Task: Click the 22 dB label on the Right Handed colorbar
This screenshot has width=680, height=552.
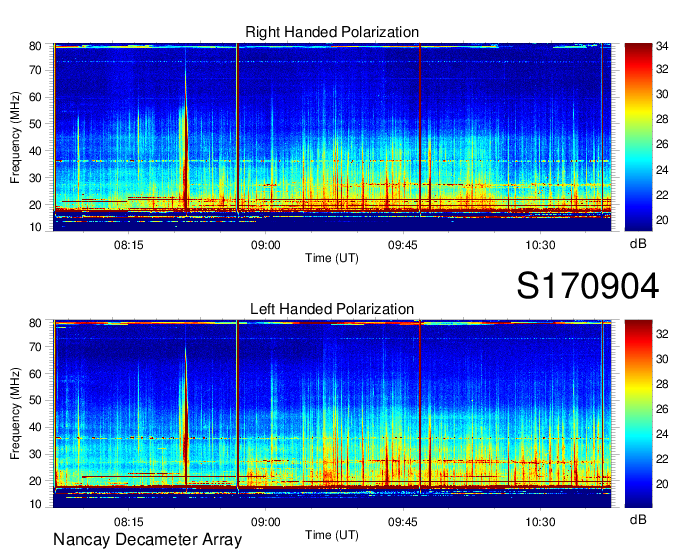Action: [x=662, y=195]
